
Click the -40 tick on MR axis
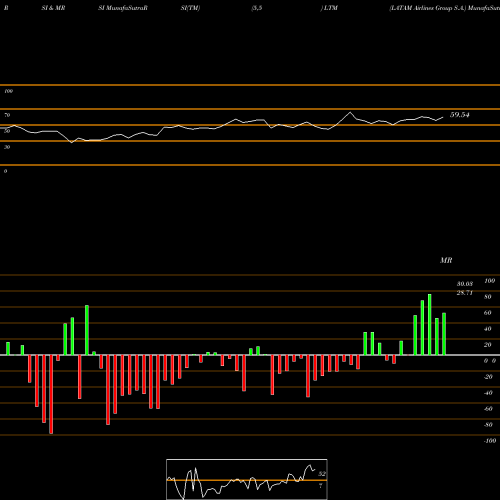[x=488, y=393]
